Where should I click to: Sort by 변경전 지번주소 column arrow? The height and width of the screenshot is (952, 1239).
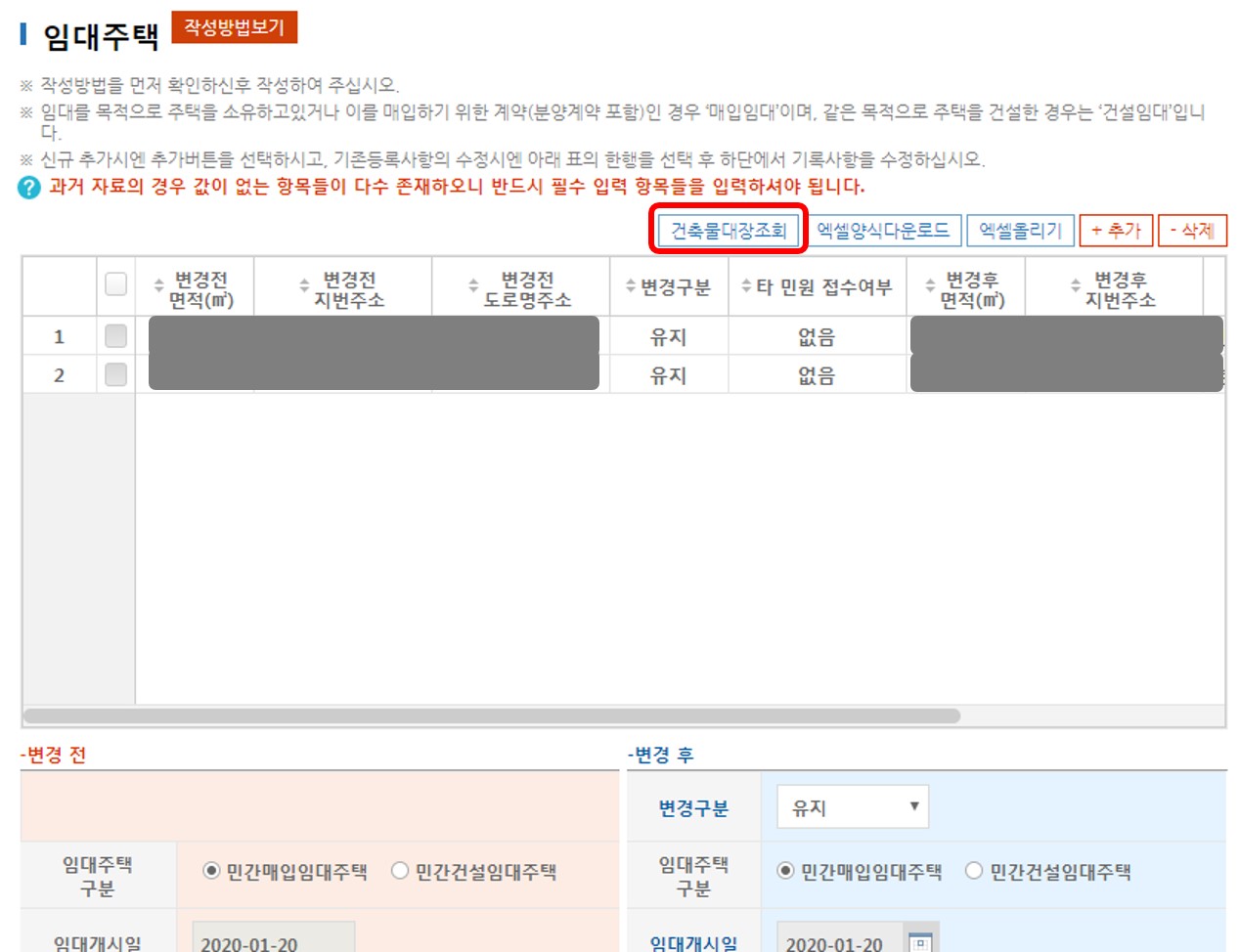[x=304, y=286]
